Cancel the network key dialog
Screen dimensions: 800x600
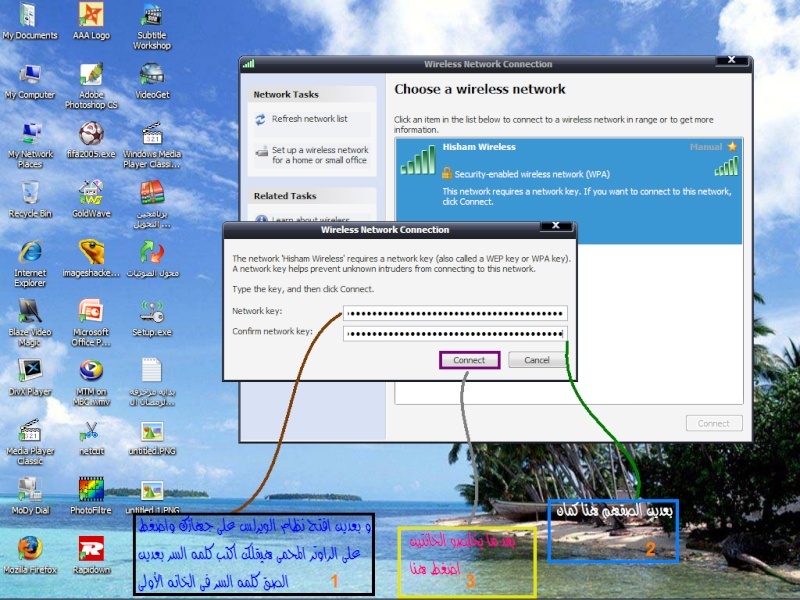537,360
